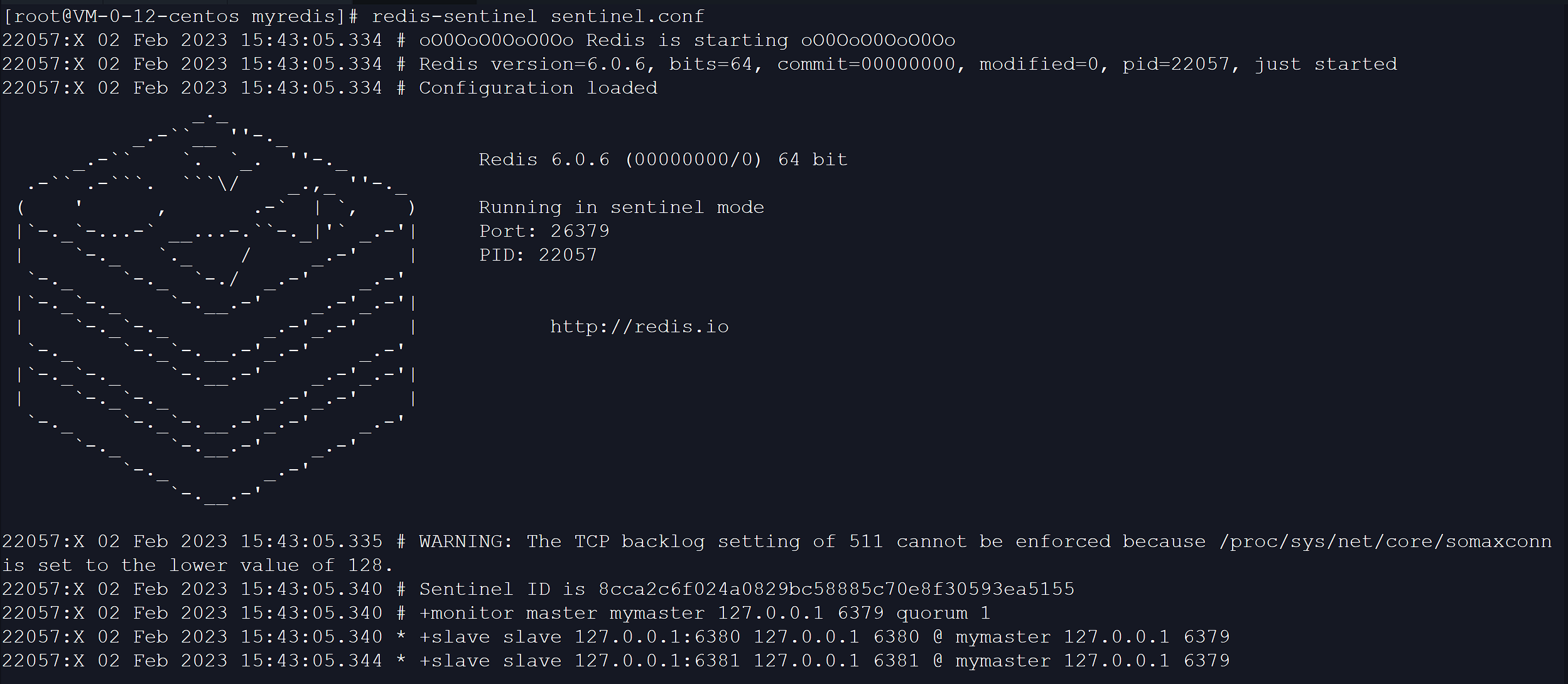Click the "Running in sentinel mode" text
This screenshot has width=1568, height=684.
point(621,207)
